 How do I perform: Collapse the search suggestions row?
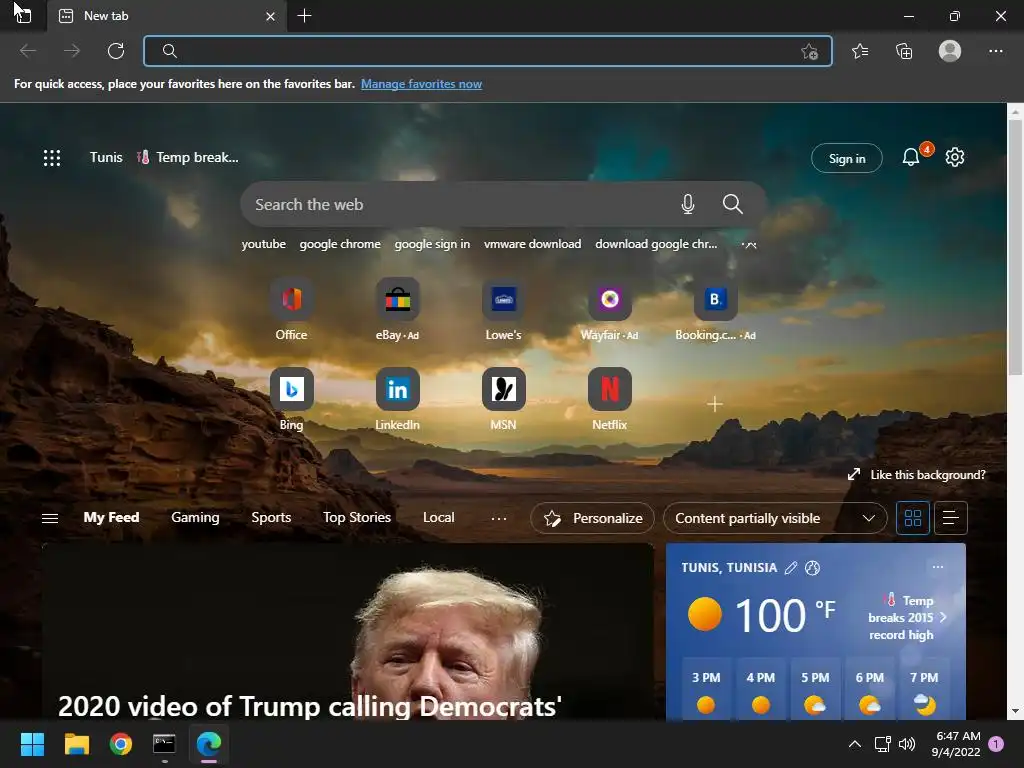pyautogui.click(x=749, y=244)
